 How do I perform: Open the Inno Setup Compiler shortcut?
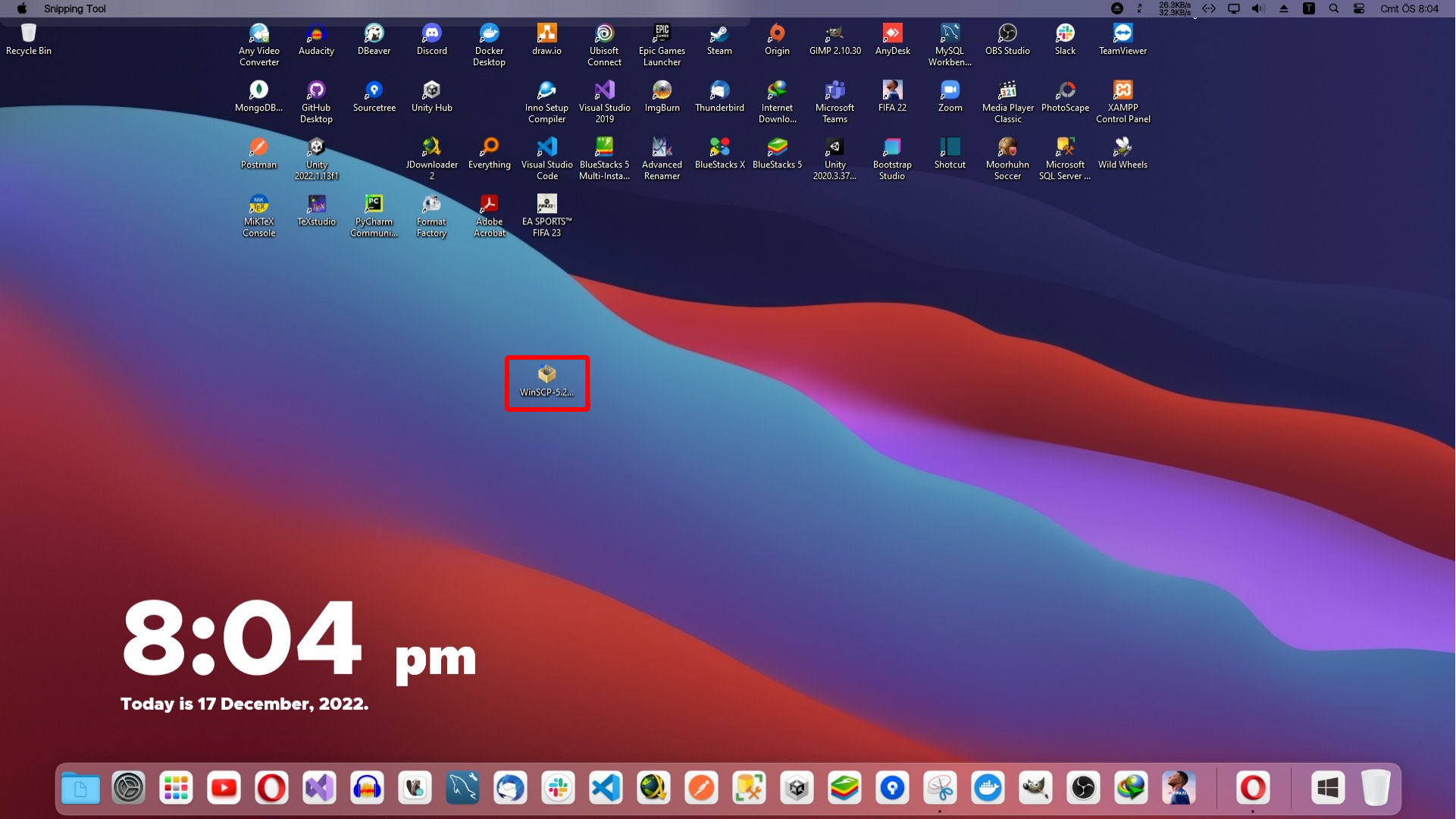point(547,102)
